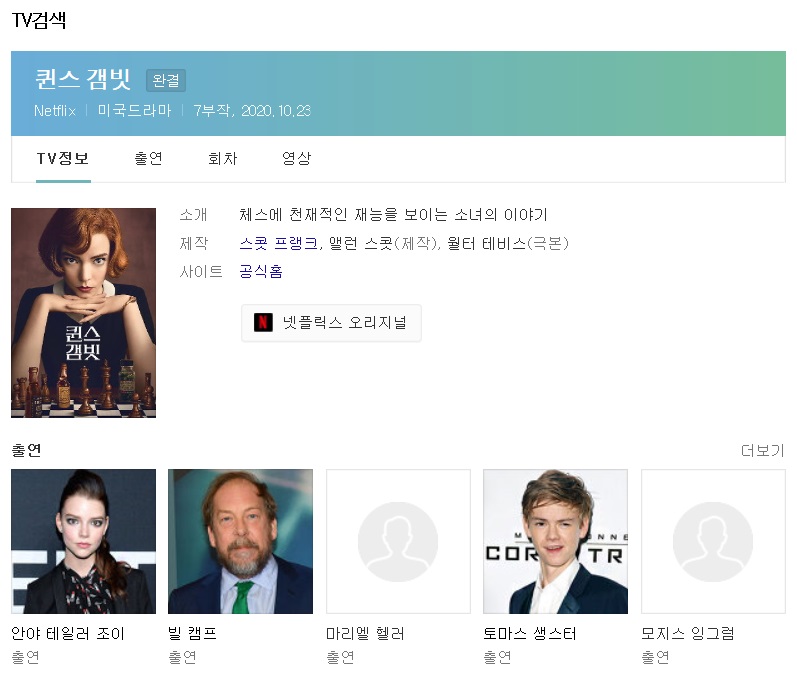Click 더보기 to see more cast
Viewport: 797px width, 681px height.
click(x=762, y=450)
